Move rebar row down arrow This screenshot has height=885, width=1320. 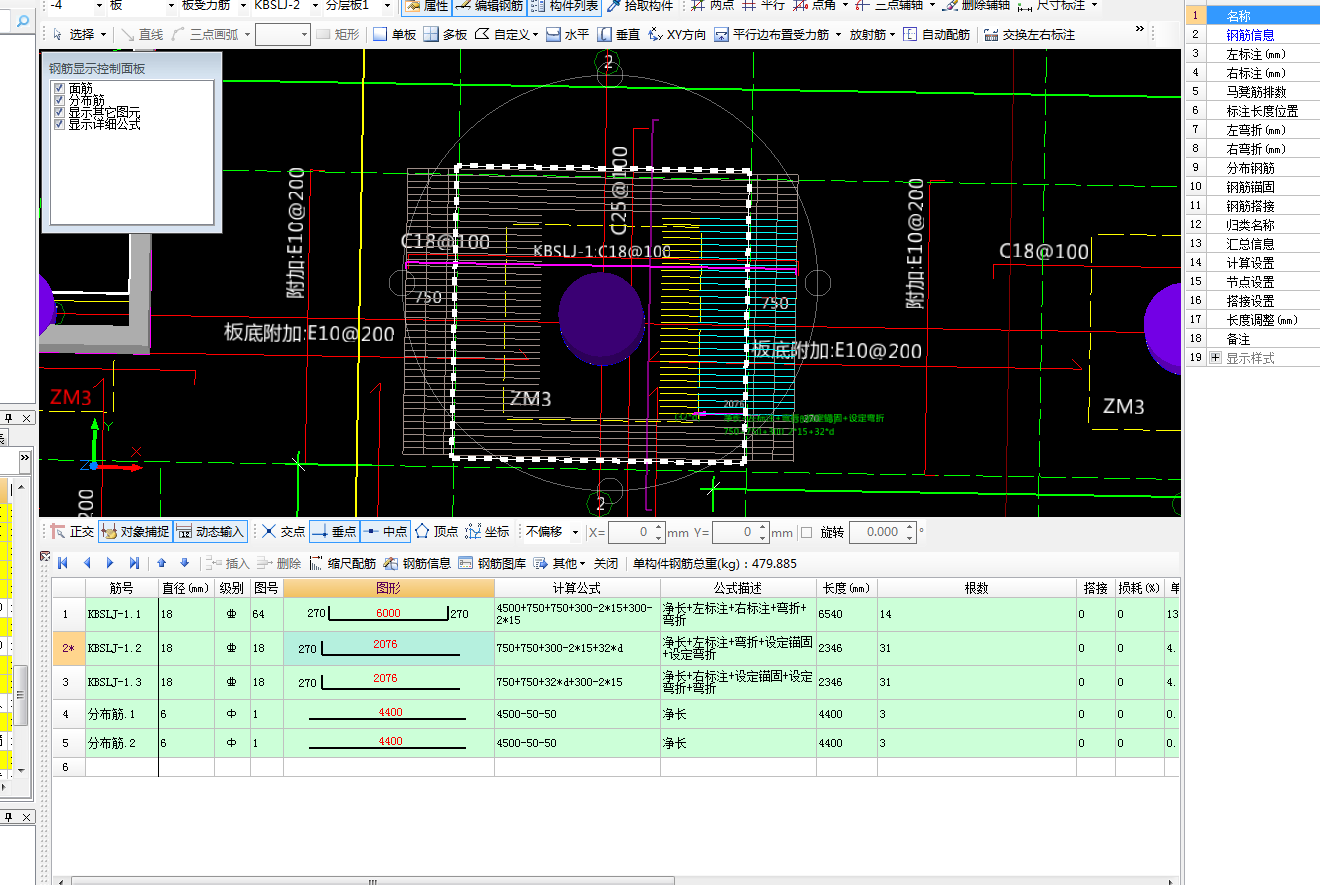click(x=184, y=563)
